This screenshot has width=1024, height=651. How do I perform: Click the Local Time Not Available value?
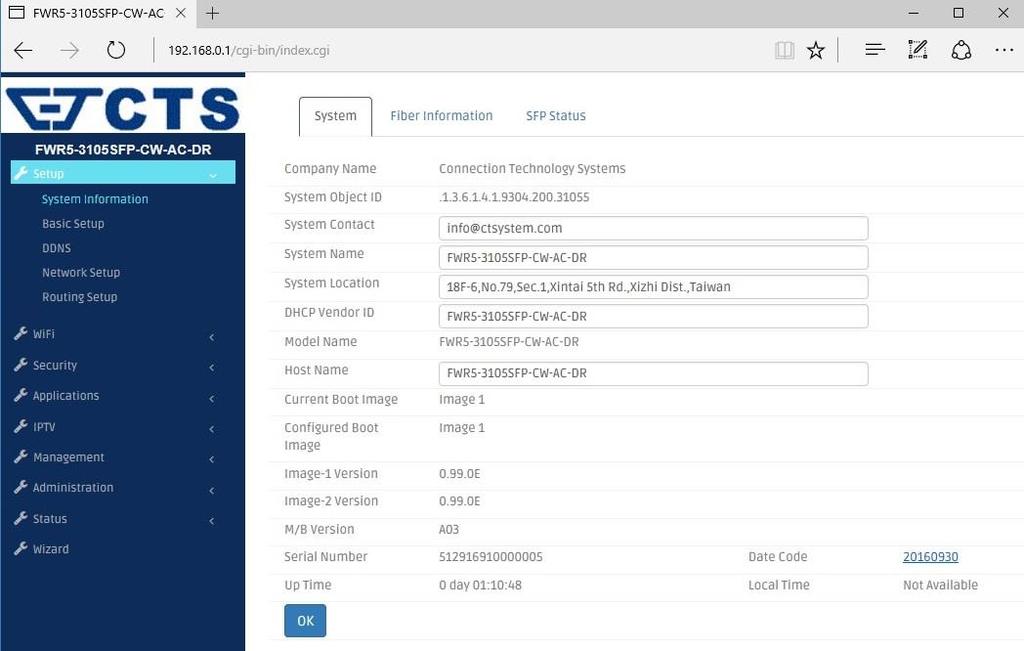pyautogui.click(x=940, y=585)
